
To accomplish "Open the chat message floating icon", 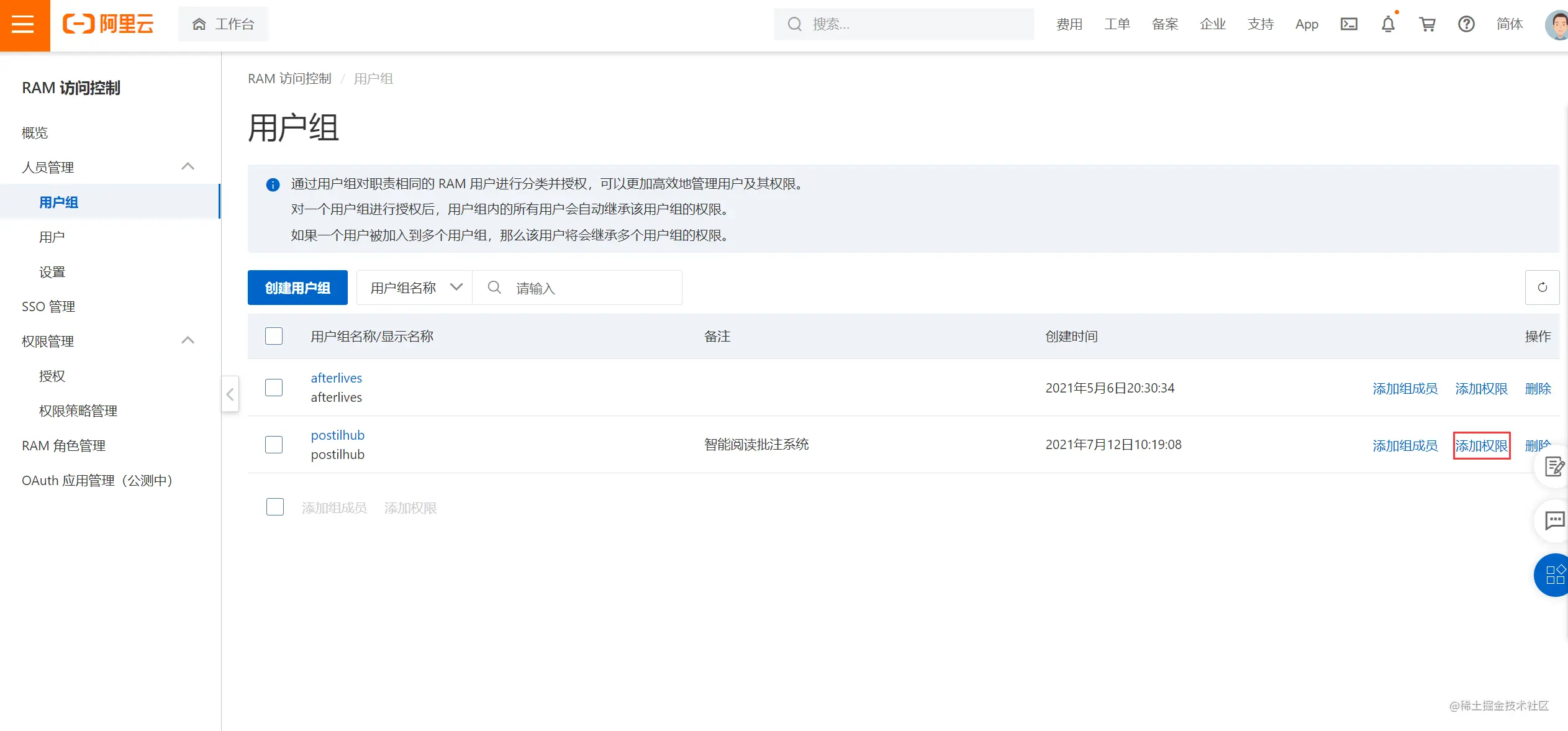I will 1554,520.
